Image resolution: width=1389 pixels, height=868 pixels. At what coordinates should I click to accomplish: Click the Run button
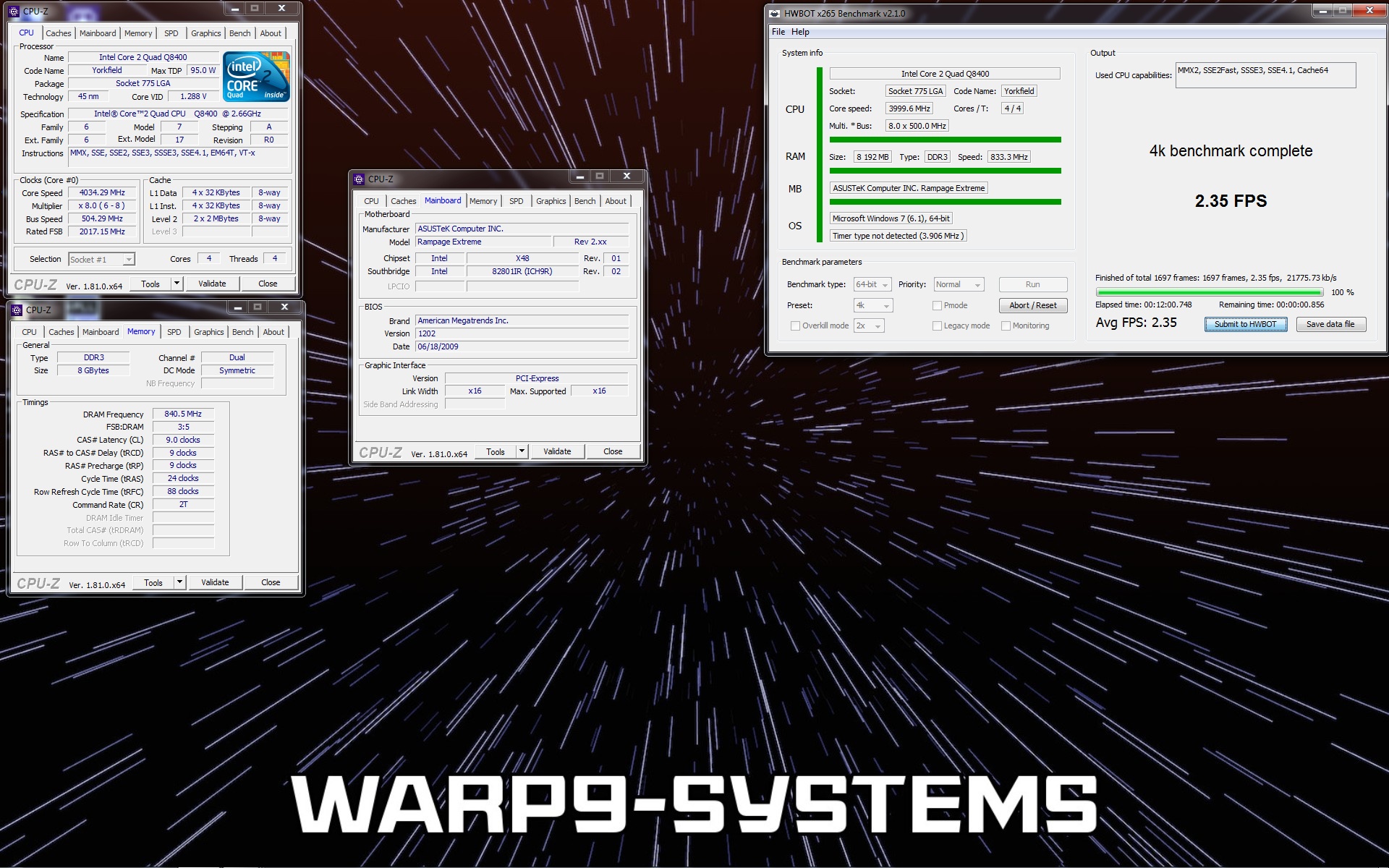point(1033,284)
